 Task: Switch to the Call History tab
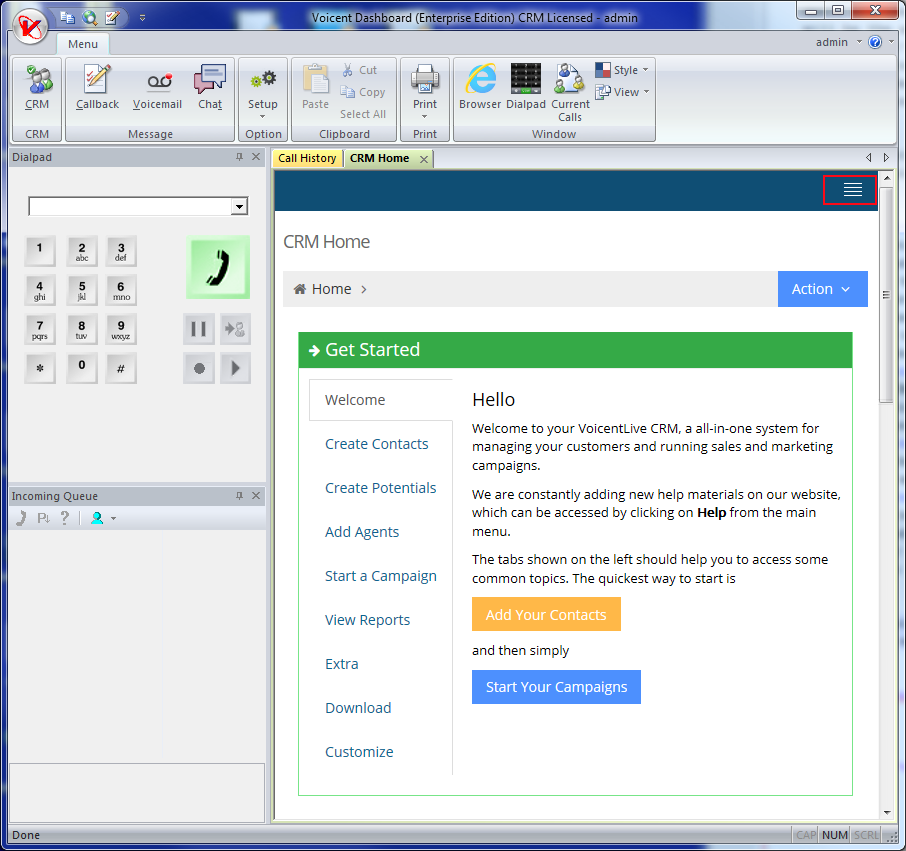307,158
